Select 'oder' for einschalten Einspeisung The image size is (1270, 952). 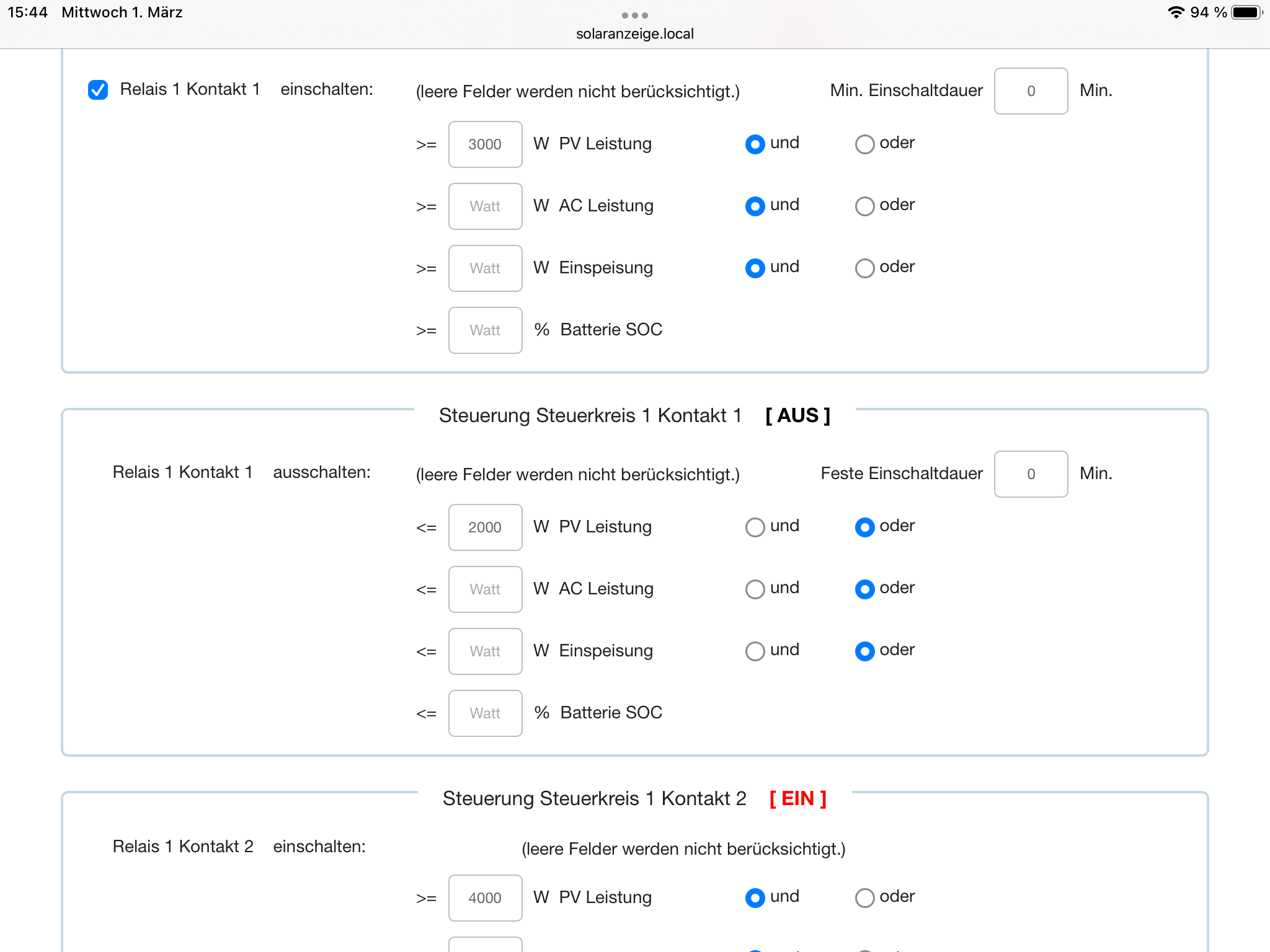pyautogui.click(x=864, y=268)
